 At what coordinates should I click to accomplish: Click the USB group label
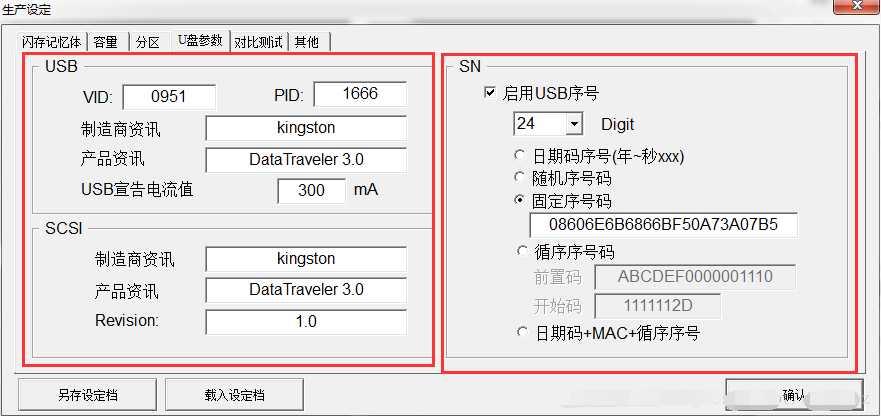pyautogui.click(x=61, y=66)
